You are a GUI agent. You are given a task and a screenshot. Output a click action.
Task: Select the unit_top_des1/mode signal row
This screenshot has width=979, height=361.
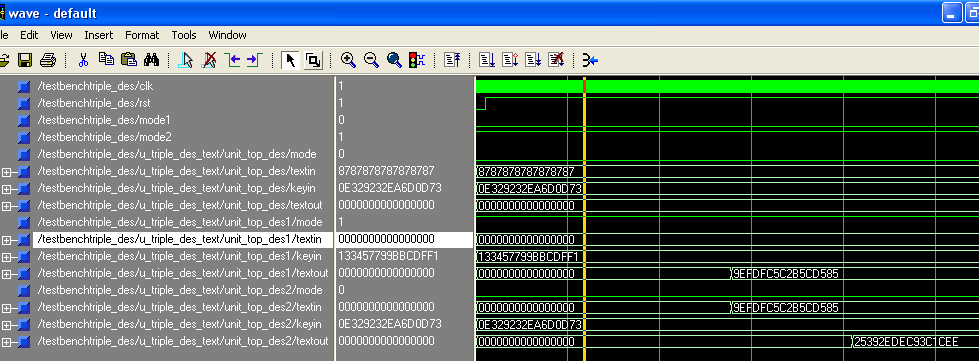pos(180,222)
